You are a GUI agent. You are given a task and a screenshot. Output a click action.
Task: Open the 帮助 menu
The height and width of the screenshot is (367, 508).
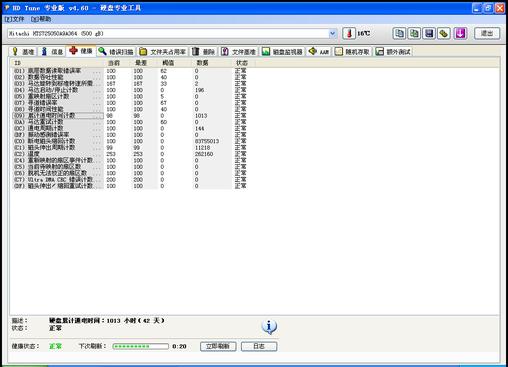tap(41, 19)
